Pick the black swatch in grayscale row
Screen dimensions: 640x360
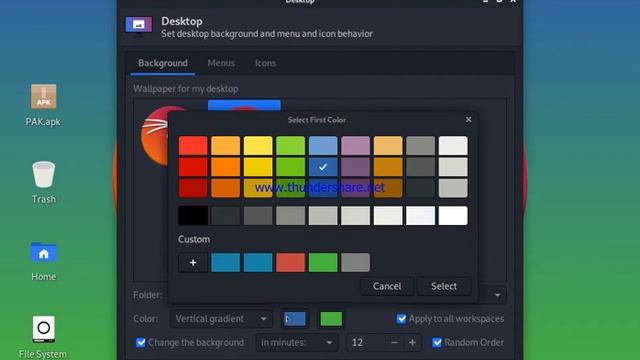tap(193, 216)
